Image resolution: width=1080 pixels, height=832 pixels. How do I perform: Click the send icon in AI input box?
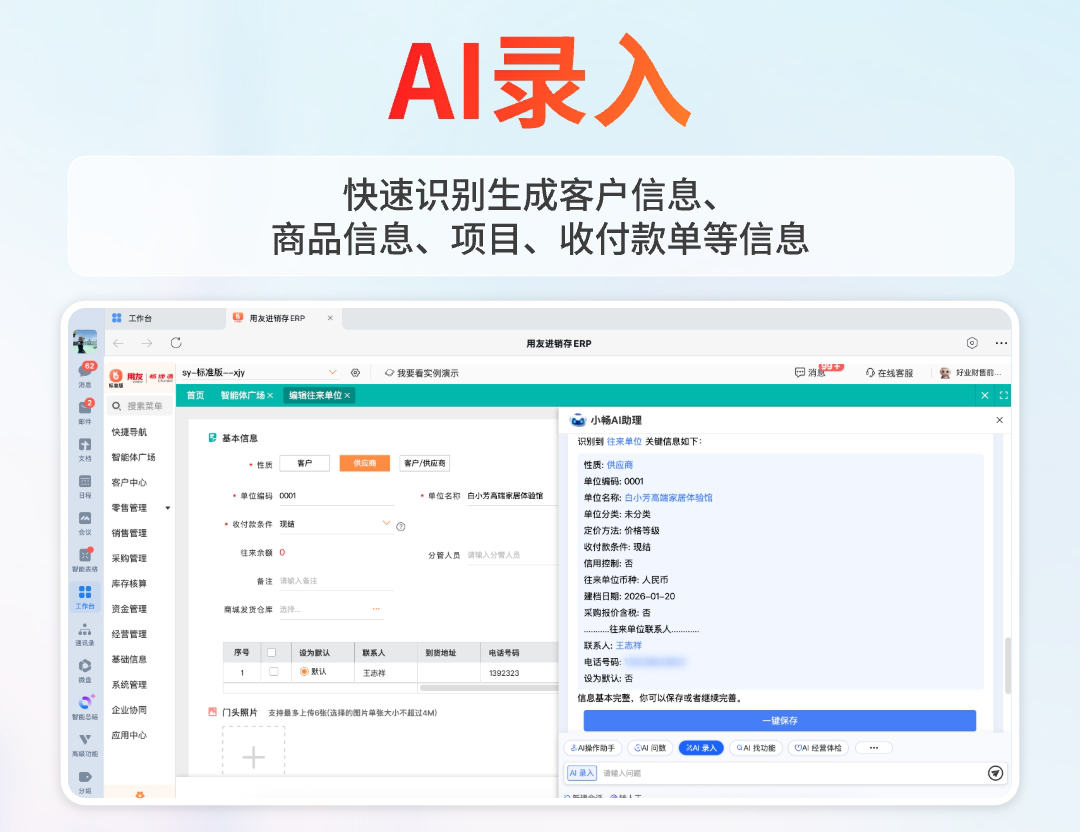coord(995,773)
